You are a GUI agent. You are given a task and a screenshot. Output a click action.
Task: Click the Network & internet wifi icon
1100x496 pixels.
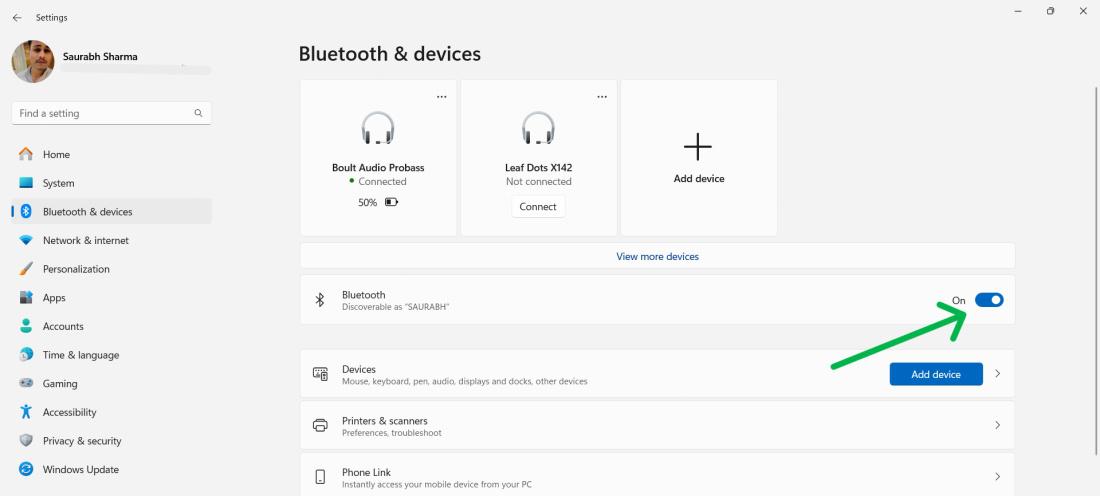click(x=27, y=241)
